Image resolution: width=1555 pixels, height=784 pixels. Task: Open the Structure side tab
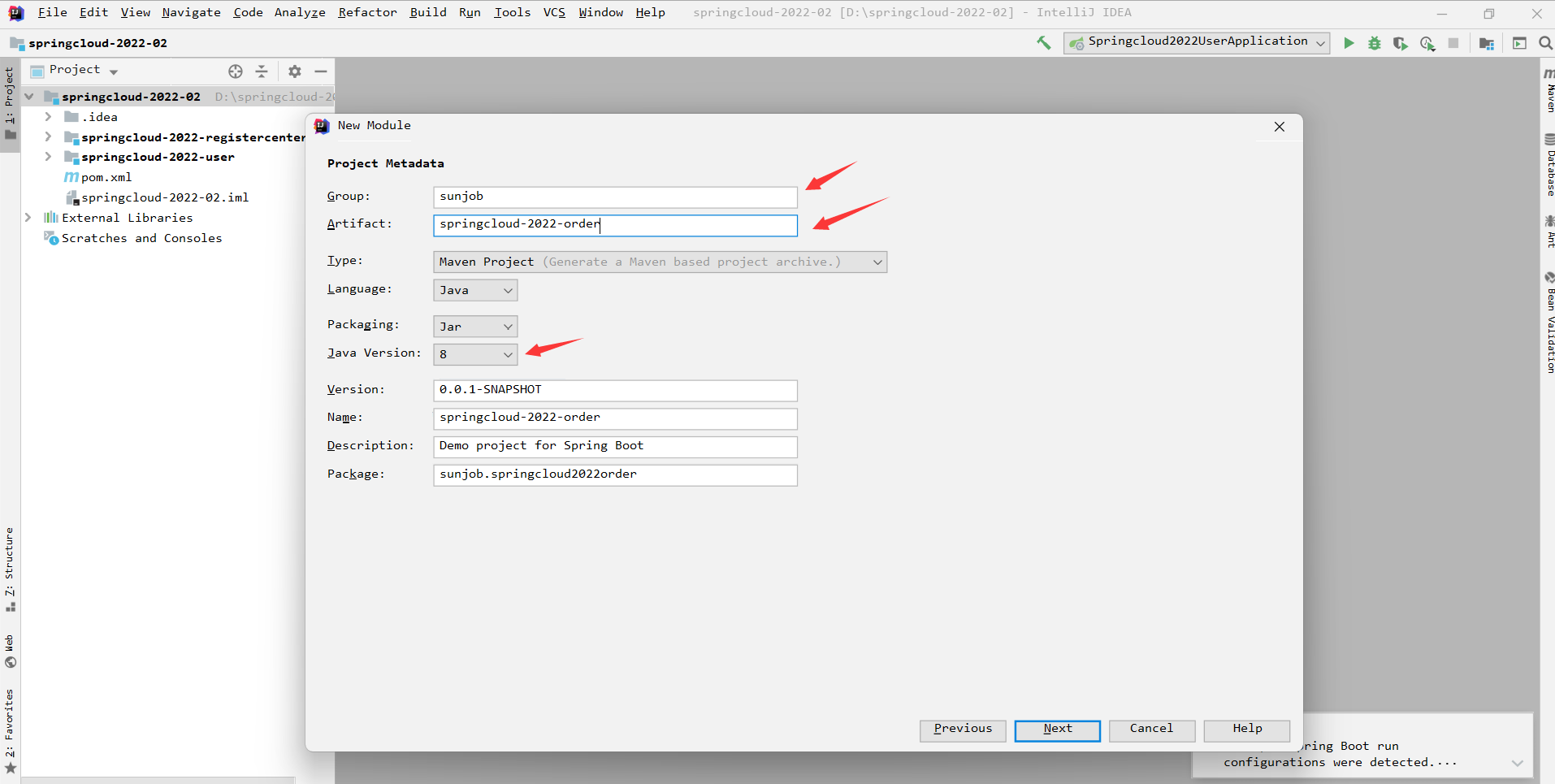[x=10, y=569]
